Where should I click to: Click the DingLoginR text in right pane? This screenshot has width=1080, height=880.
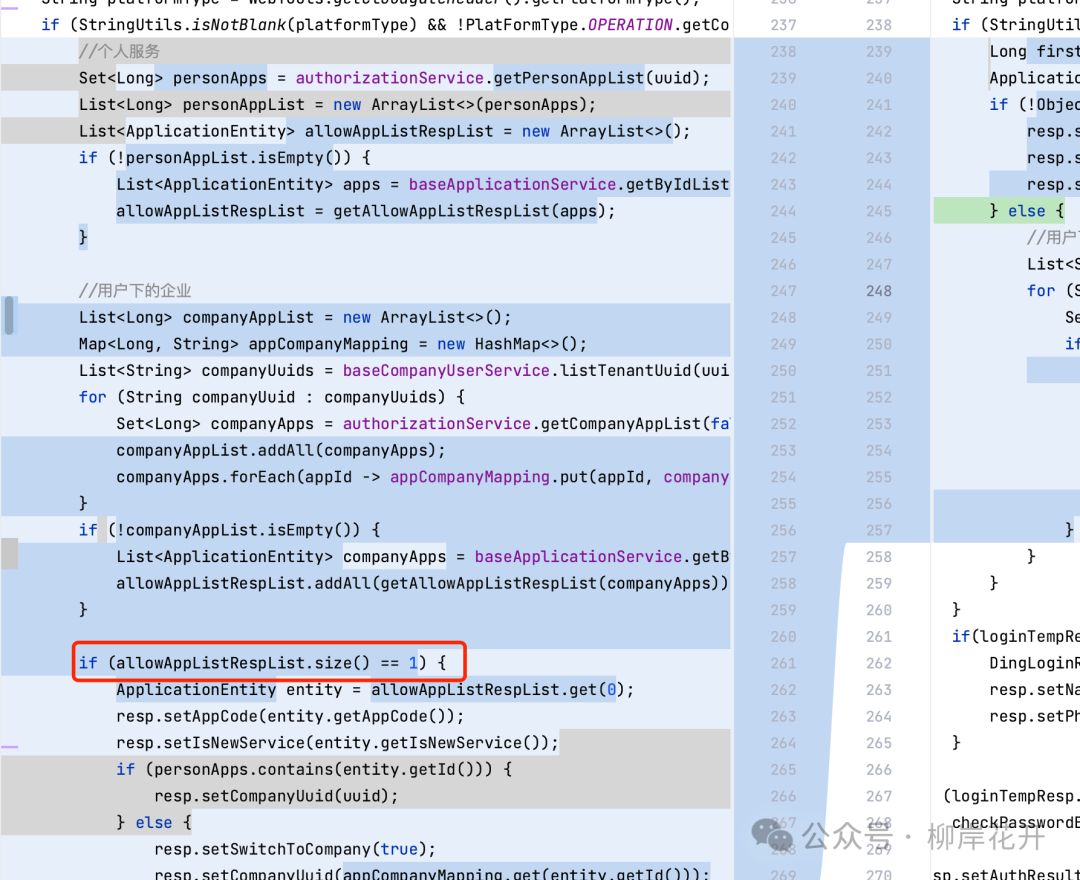[x=1034, y=663]
